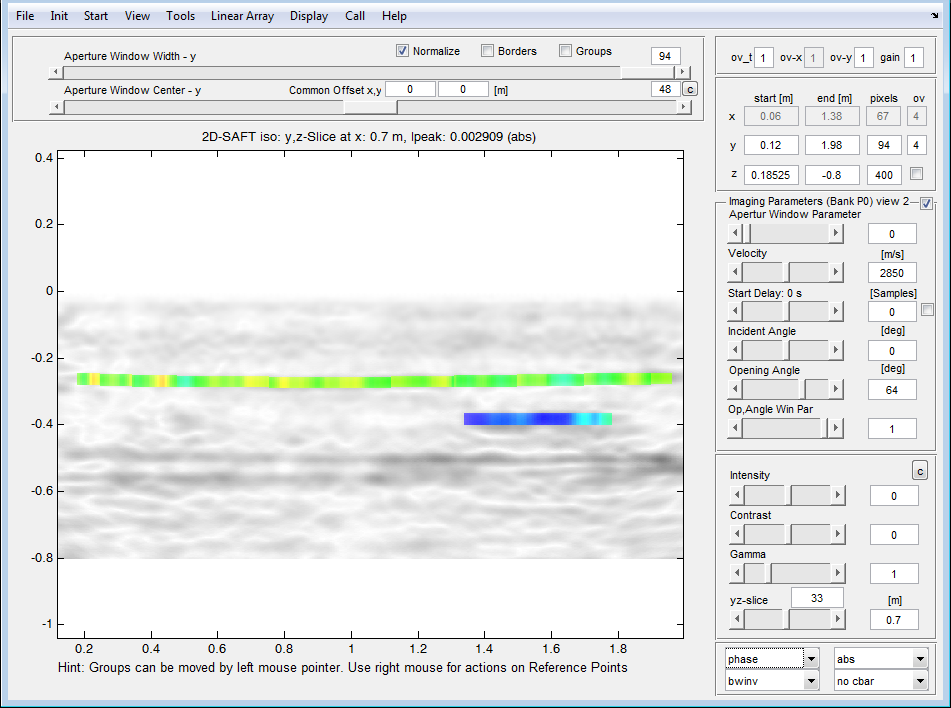951x708 pixels.
Task: Click the z pixels field showing 400
Action: (884, 175)
